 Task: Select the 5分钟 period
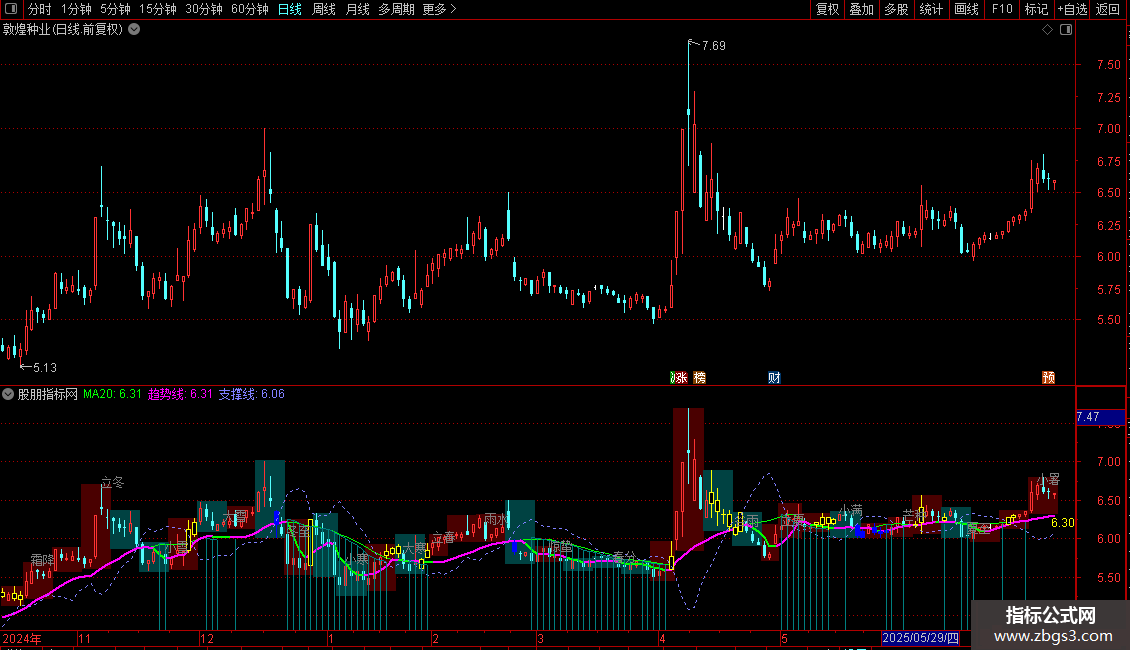115,9
